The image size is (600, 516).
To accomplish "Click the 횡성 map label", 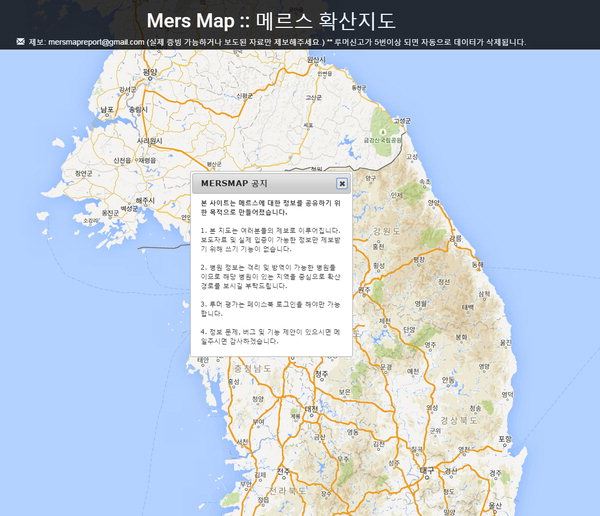I will click(x=379, y=265).
